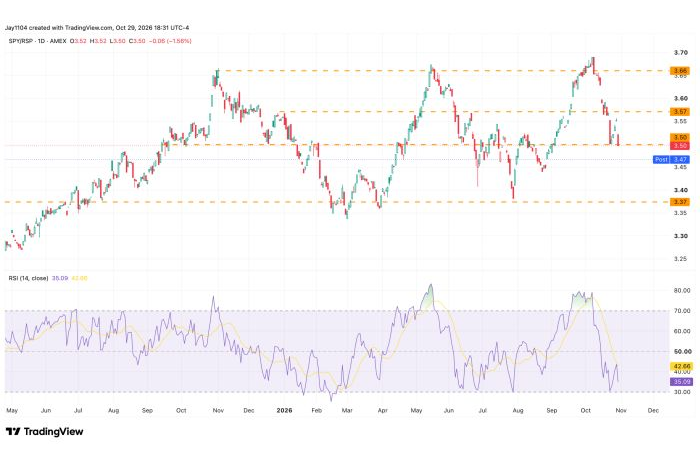The image size is (700, 467).
Task: Click 80.00 on the RSI axis
Action: [682, 291]
